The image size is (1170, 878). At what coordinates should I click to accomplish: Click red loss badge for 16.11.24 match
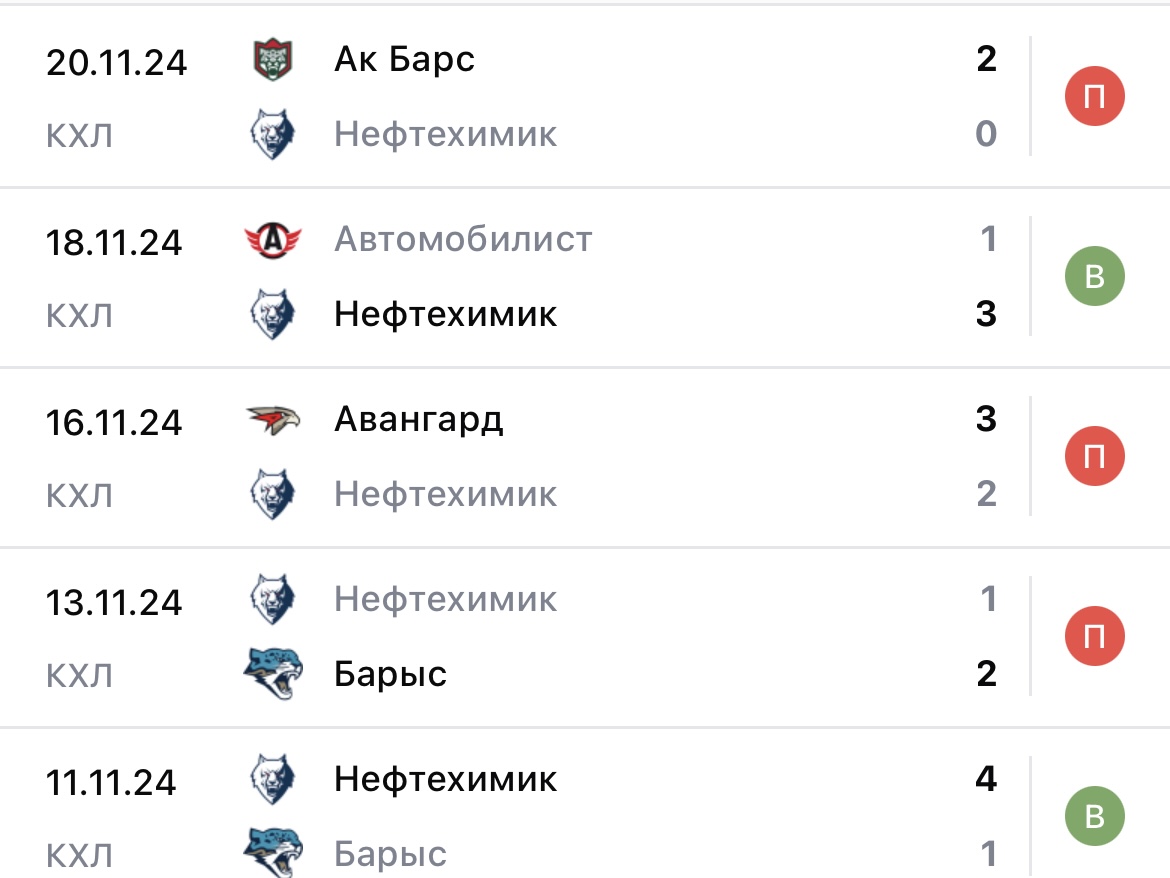click(1094, 457)
